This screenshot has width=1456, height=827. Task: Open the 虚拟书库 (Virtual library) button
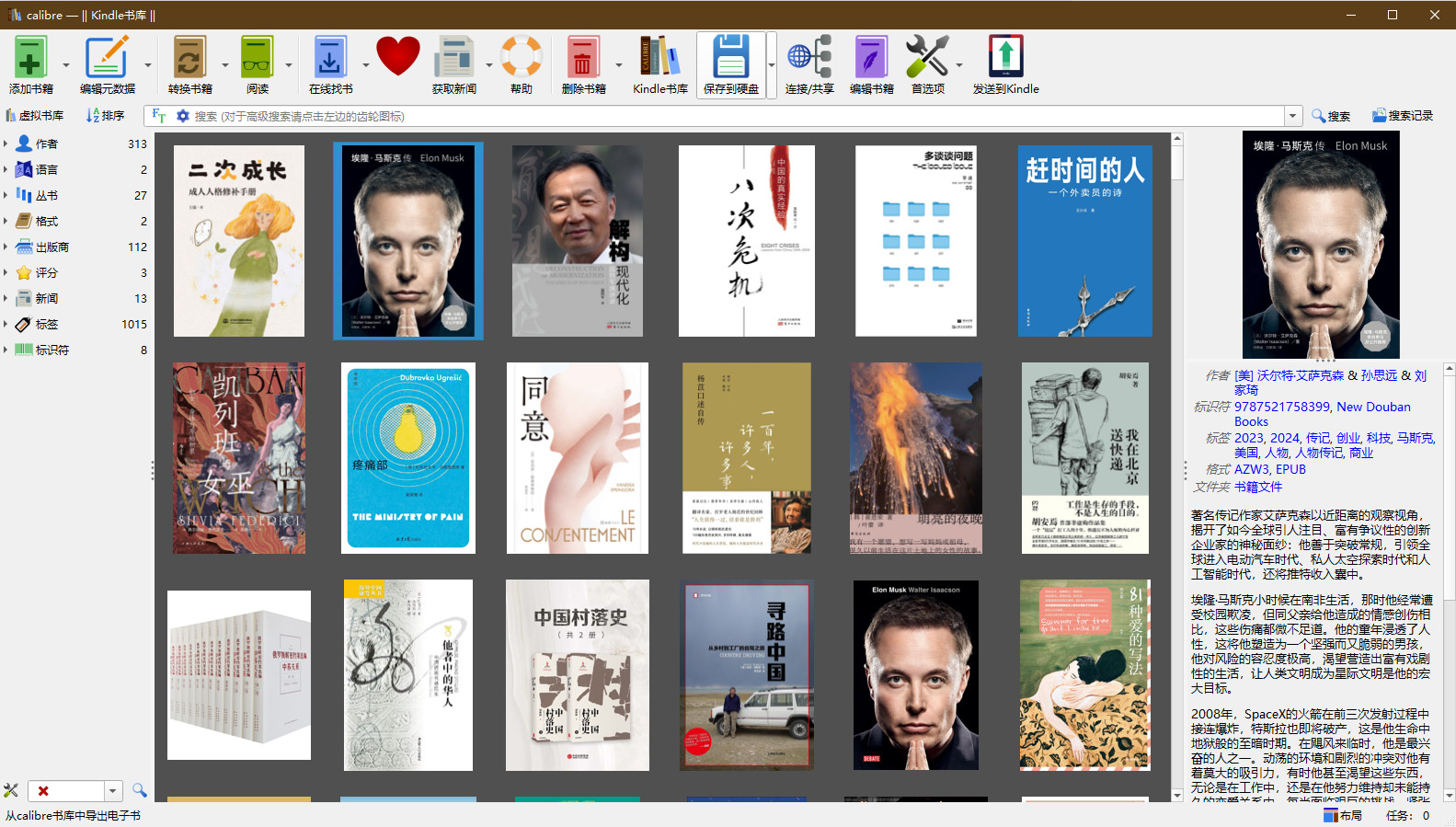pos(34,116)
